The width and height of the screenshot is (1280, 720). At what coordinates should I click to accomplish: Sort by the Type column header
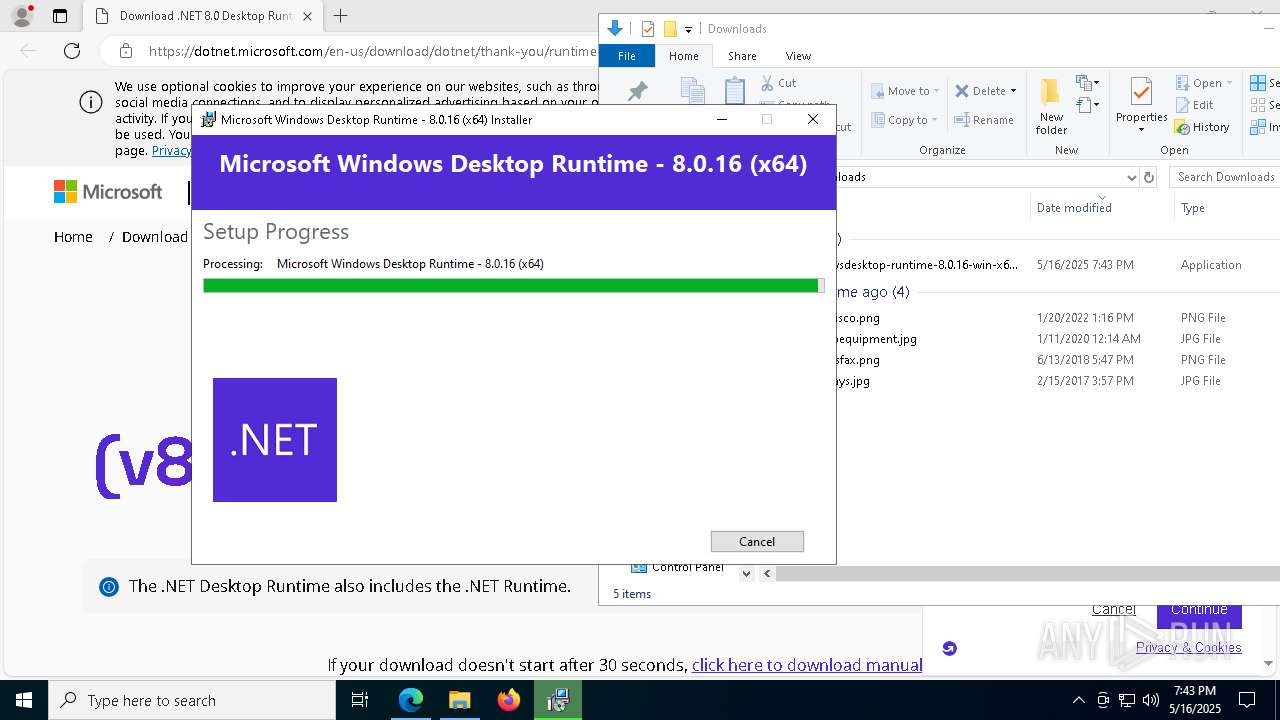(1226, 208)
